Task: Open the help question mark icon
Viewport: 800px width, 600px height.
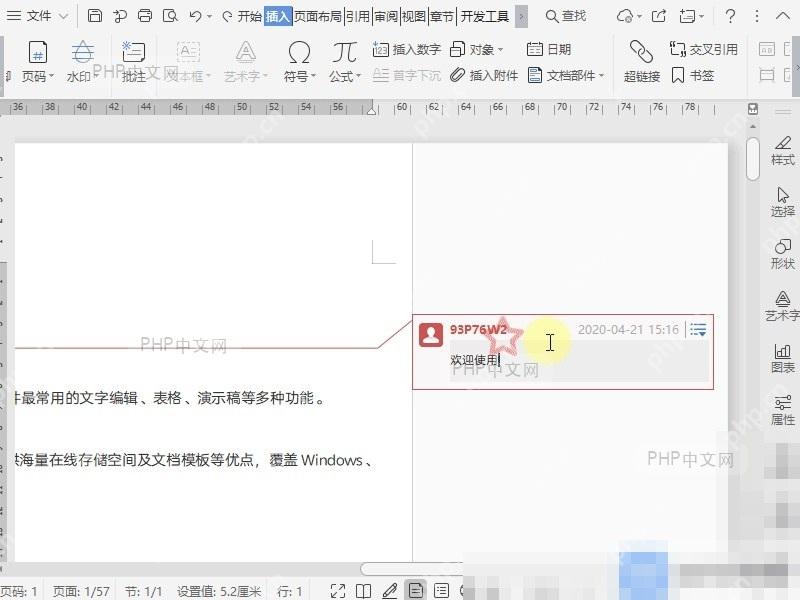Action: click(730, 16)
